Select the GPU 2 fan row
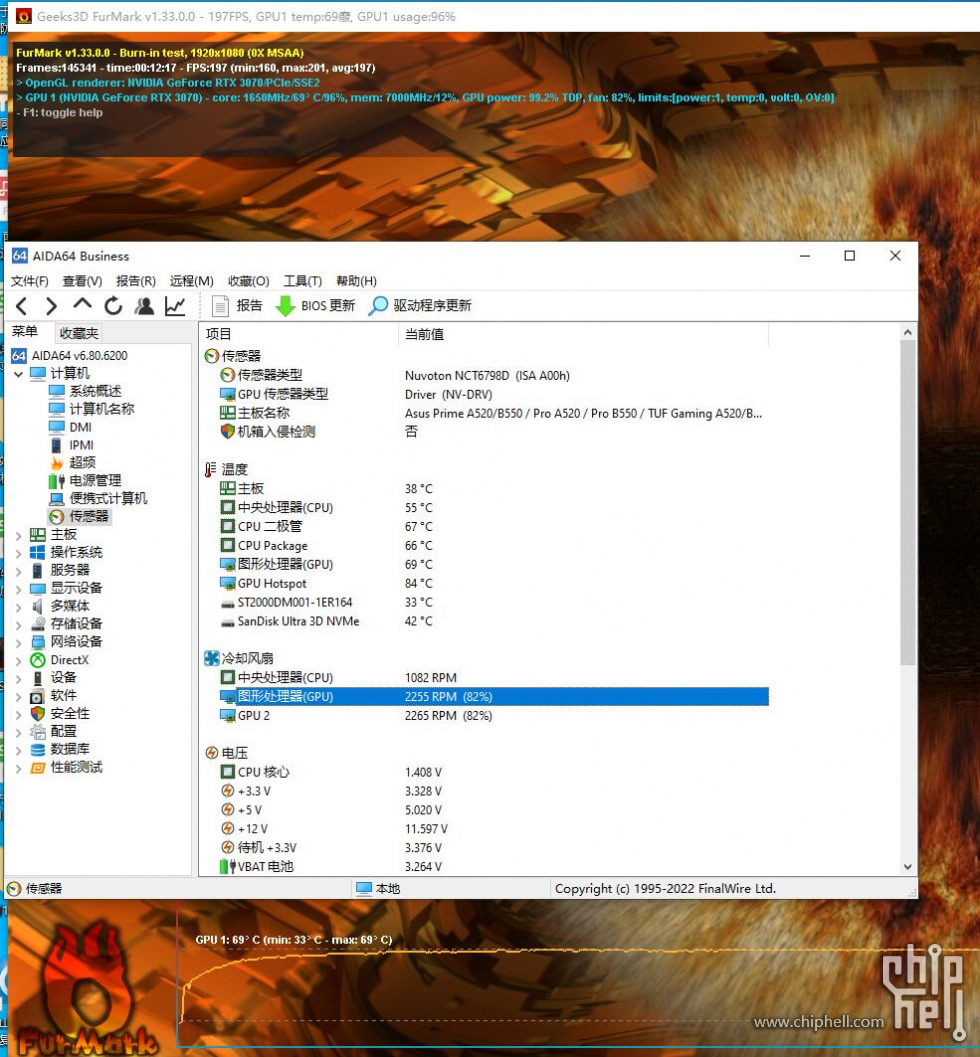This screenshot has height=1057, width=980. pyautogui.click(x=494, y=715)
